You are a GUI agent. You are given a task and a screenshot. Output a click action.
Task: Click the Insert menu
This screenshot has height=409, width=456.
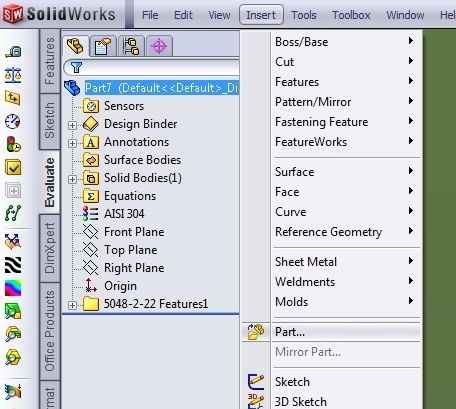point(261,15)
